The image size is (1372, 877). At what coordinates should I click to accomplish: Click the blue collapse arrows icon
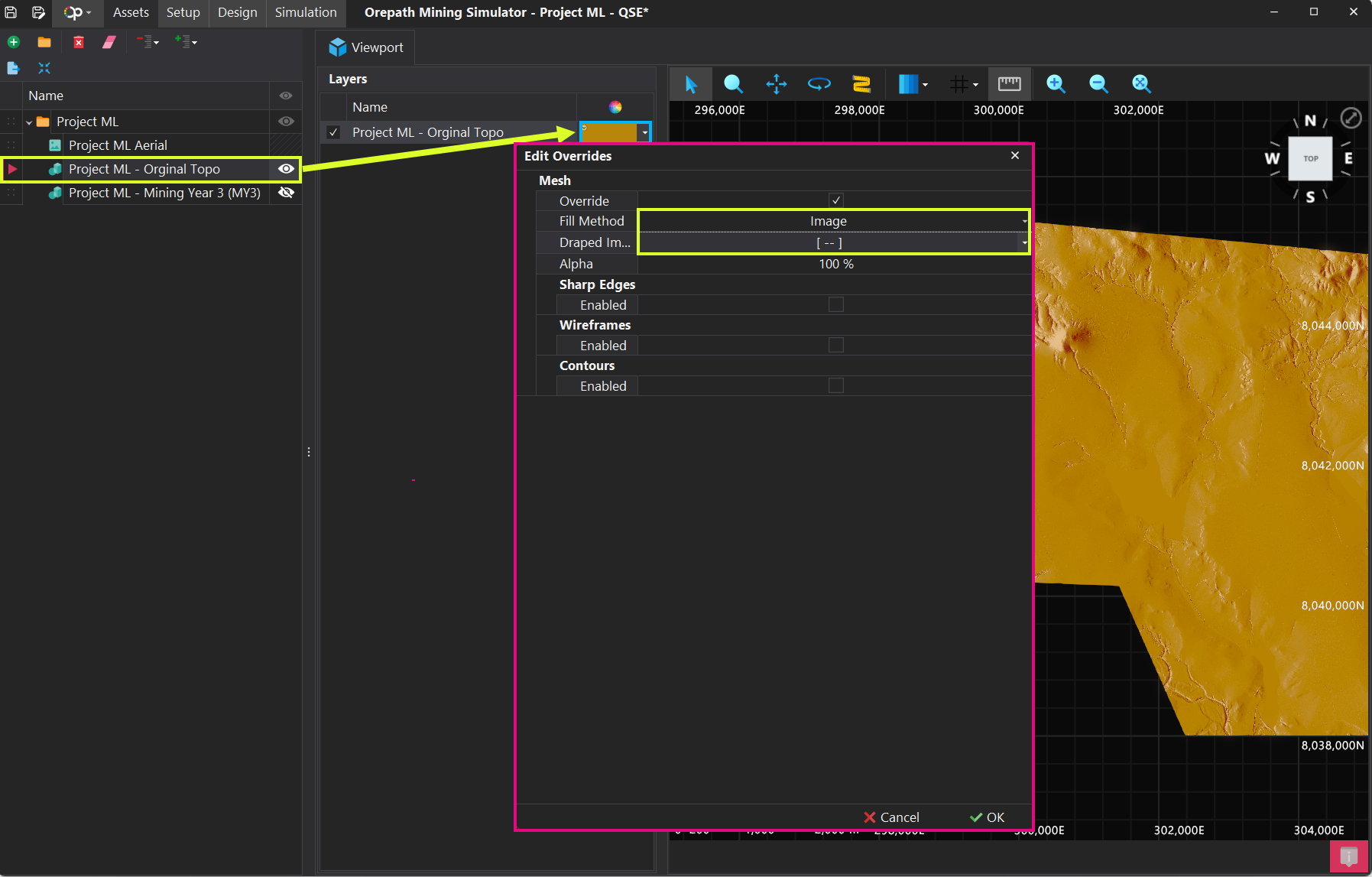(x=44, y=68)
